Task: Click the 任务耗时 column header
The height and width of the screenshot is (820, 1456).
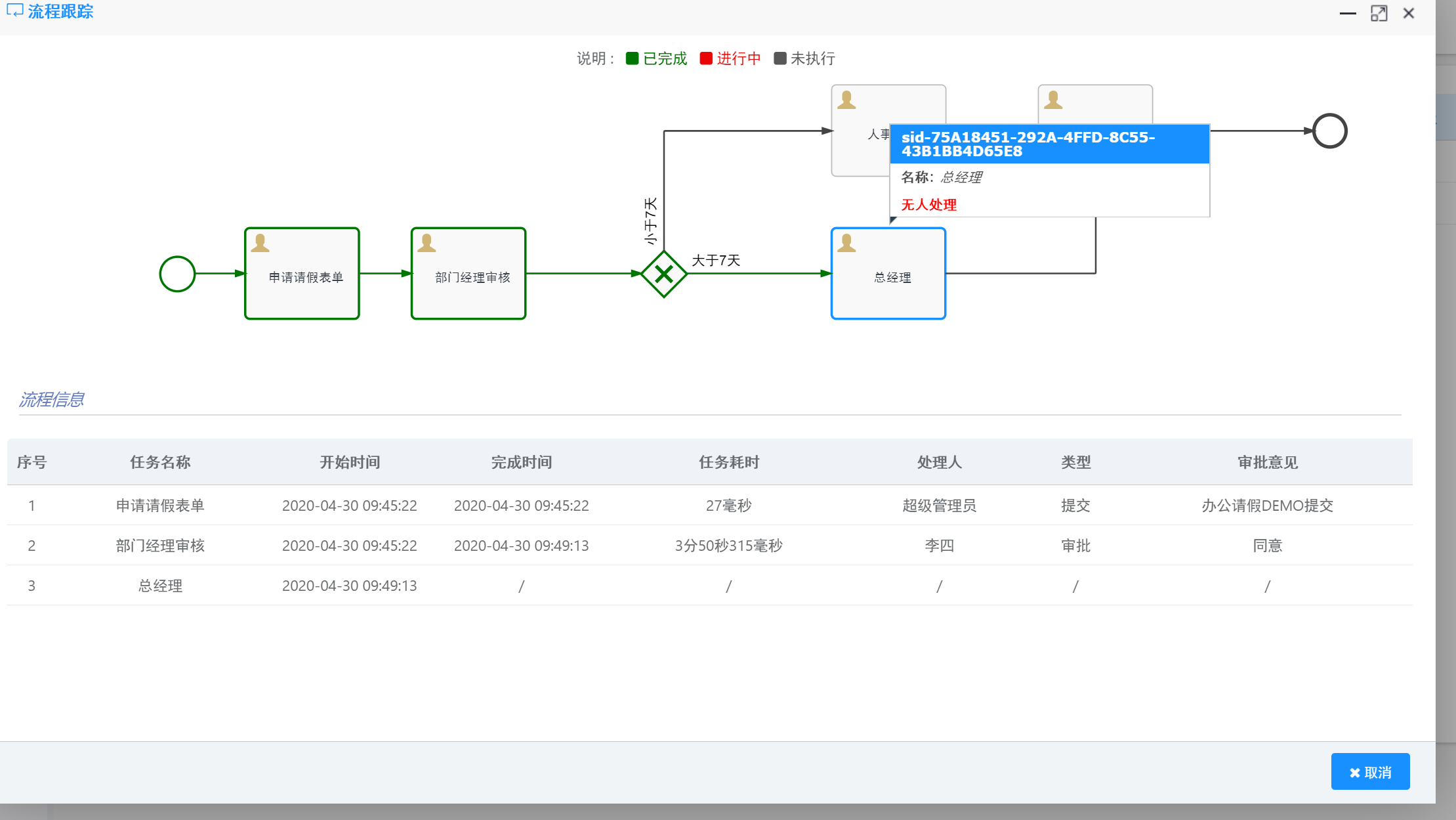Action: tap(729, 462)
